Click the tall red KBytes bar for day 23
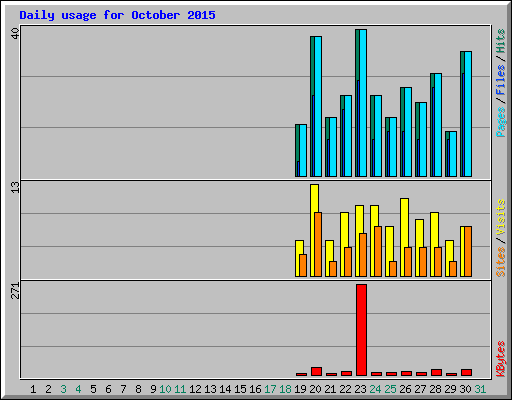 [x=361, y=330]
